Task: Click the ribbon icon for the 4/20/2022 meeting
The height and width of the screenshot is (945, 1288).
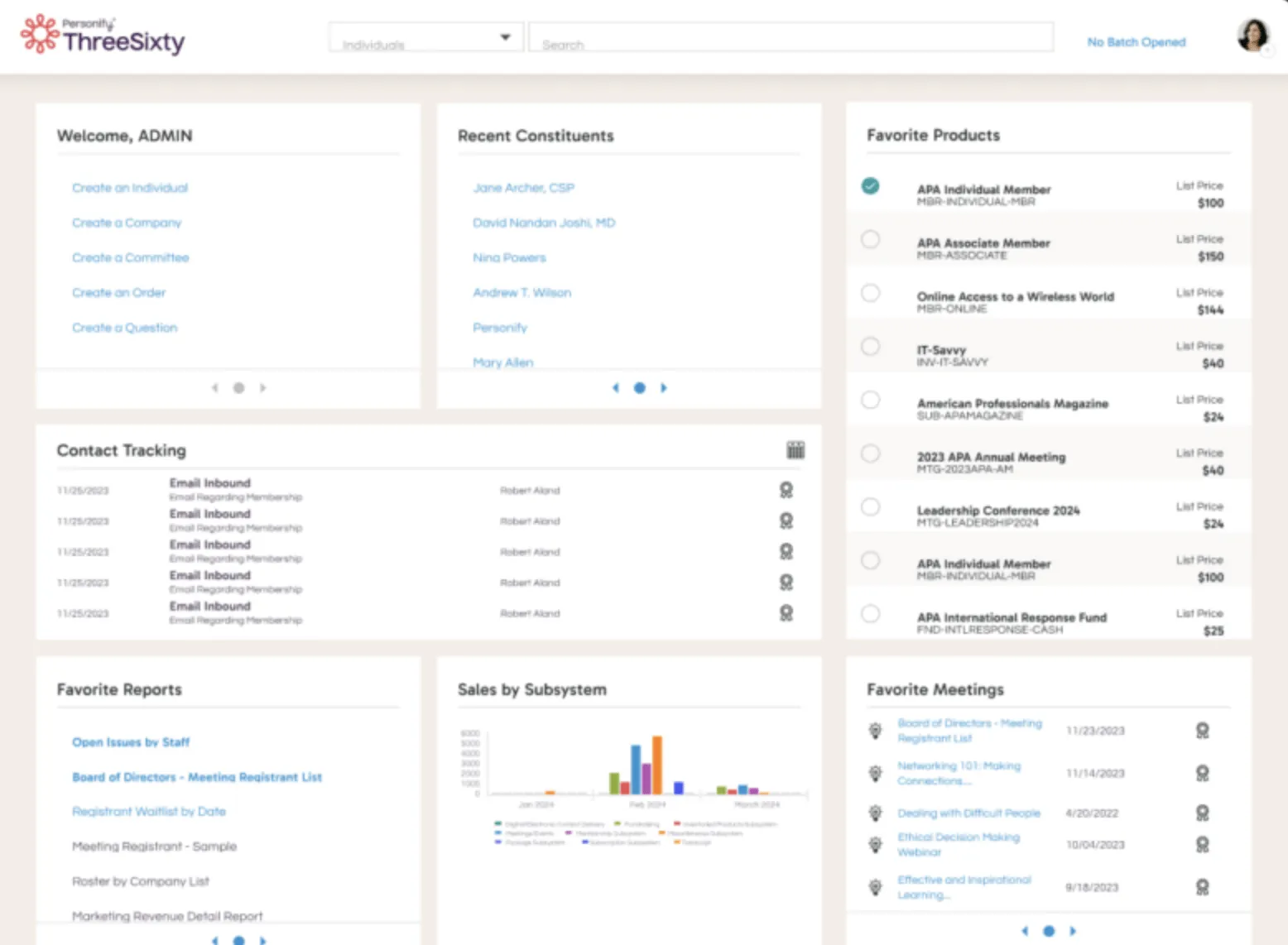Action: [1203, 813]
